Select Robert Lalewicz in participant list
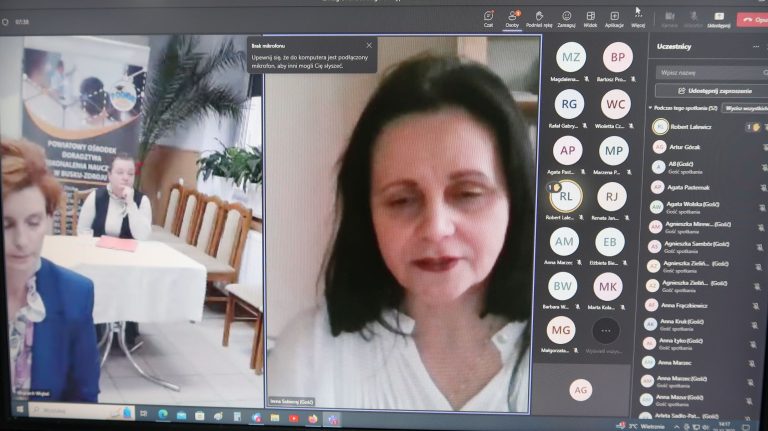This screenshot has width=768, height=431. [x=691, y=127]
